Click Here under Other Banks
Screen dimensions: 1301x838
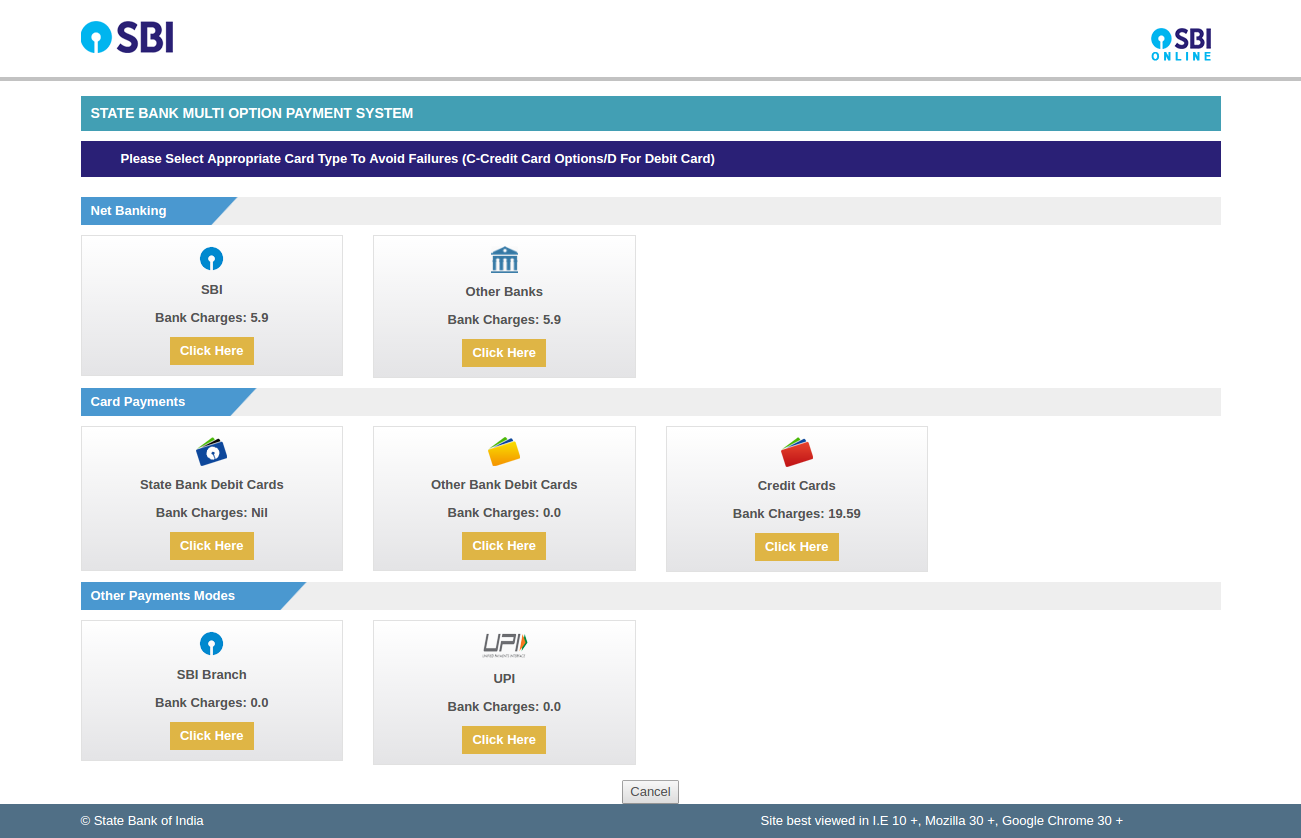504,353
